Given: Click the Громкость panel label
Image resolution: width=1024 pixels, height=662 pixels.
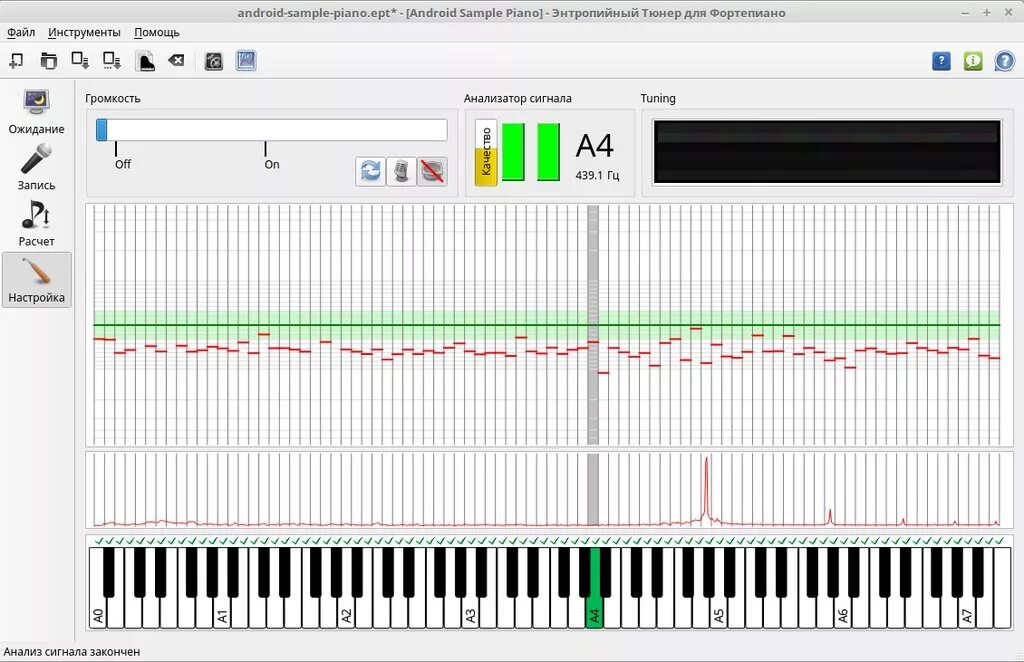Looking at the screenshot, I should coord(112,98).
